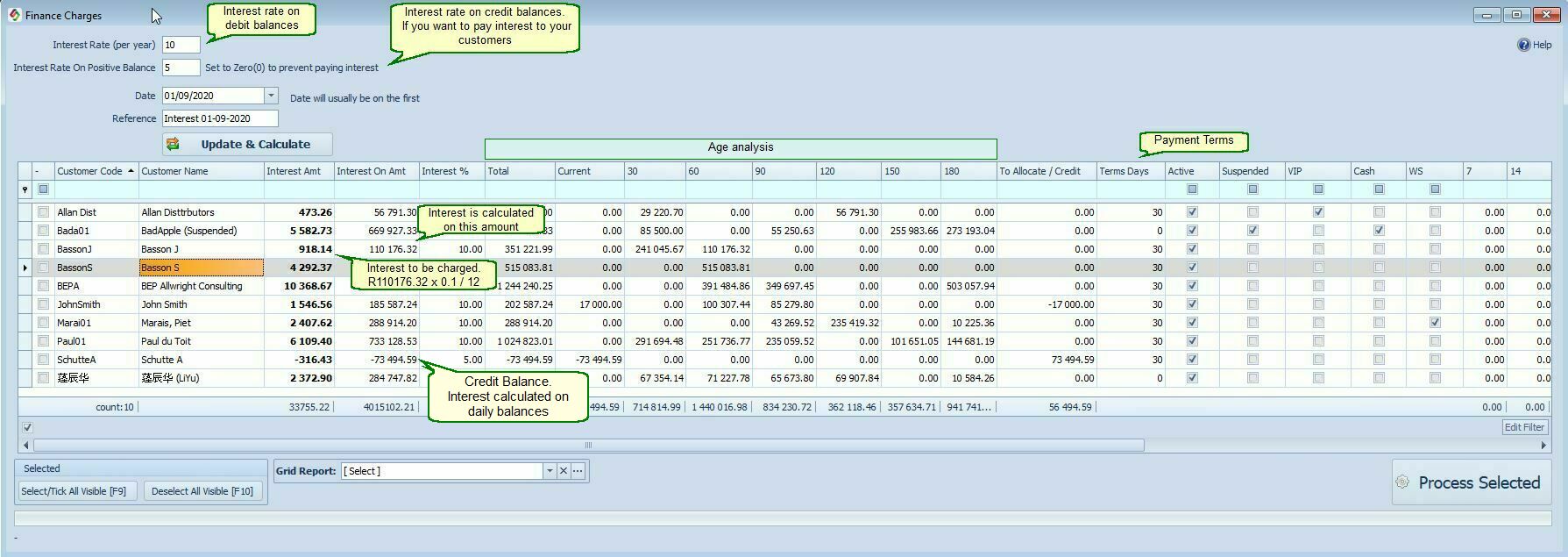Click Deselect All Visible [F10]

pos(202,491)
